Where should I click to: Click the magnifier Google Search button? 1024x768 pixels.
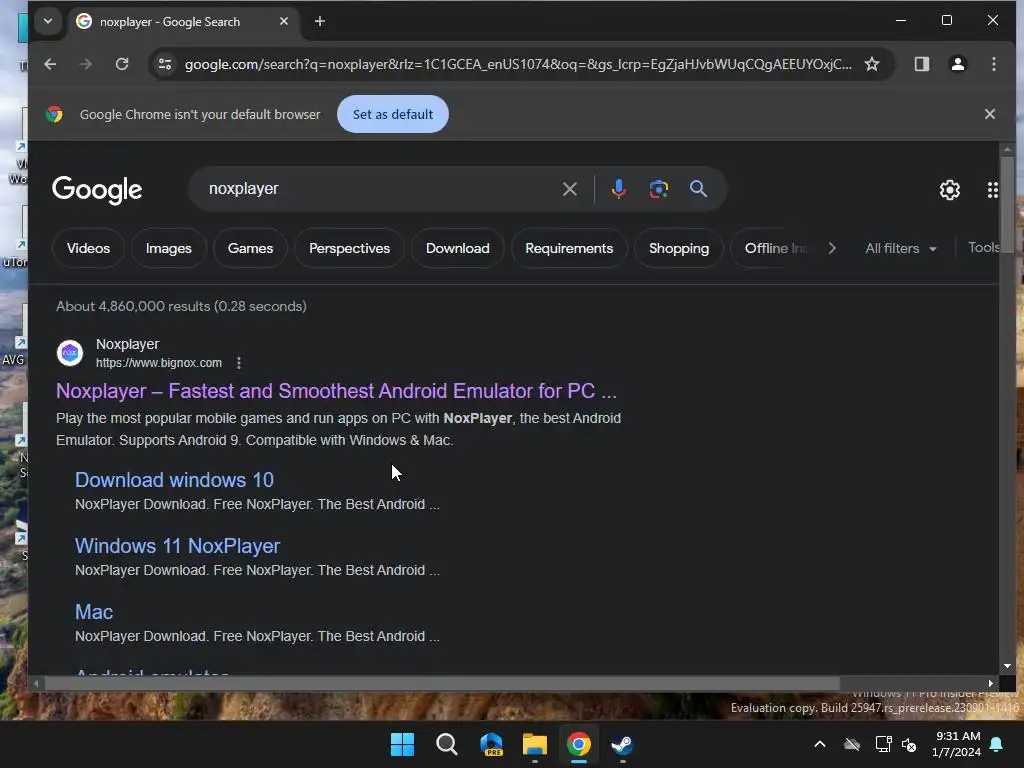tap(698, 189)
